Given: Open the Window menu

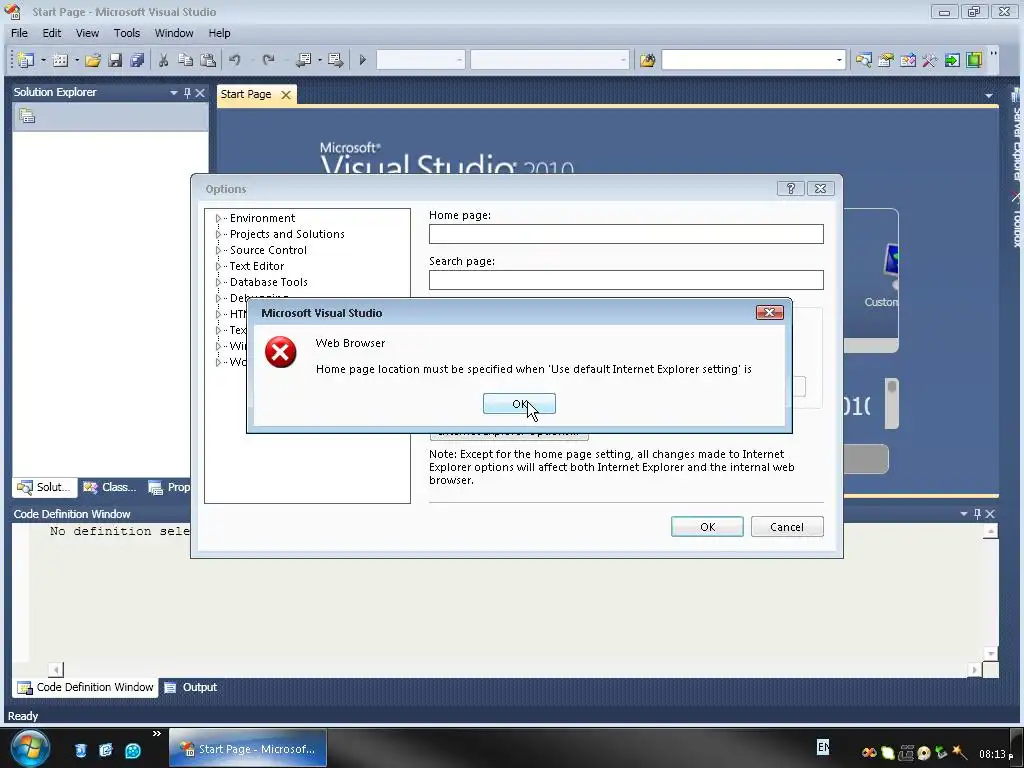Looking at the screenshot, I should pos(174,33).
